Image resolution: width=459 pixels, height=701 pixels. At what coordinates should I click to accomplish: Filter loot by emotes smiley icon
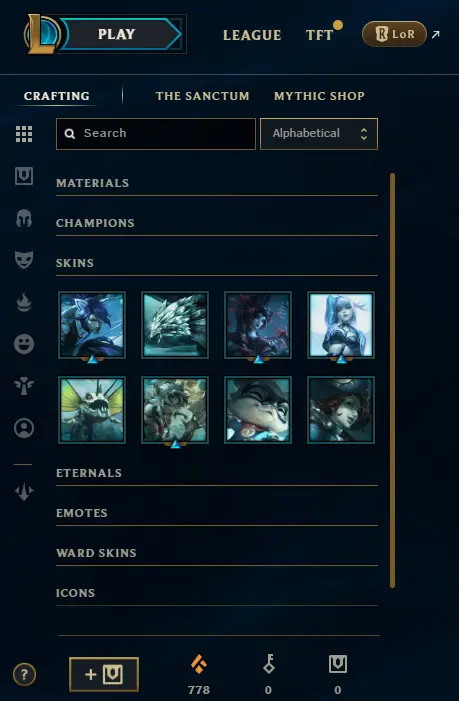(x=24, y=344)
